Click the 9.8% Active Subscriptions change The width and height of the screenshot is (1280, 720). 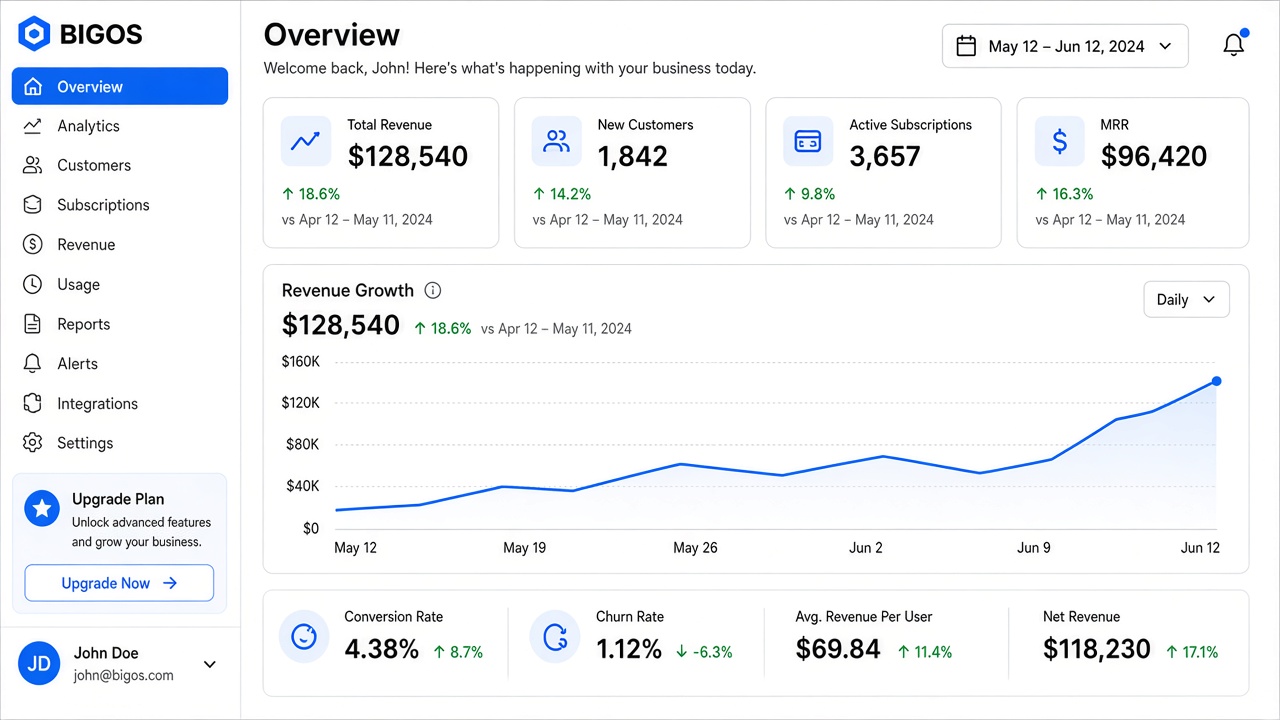tap(810, 194)
